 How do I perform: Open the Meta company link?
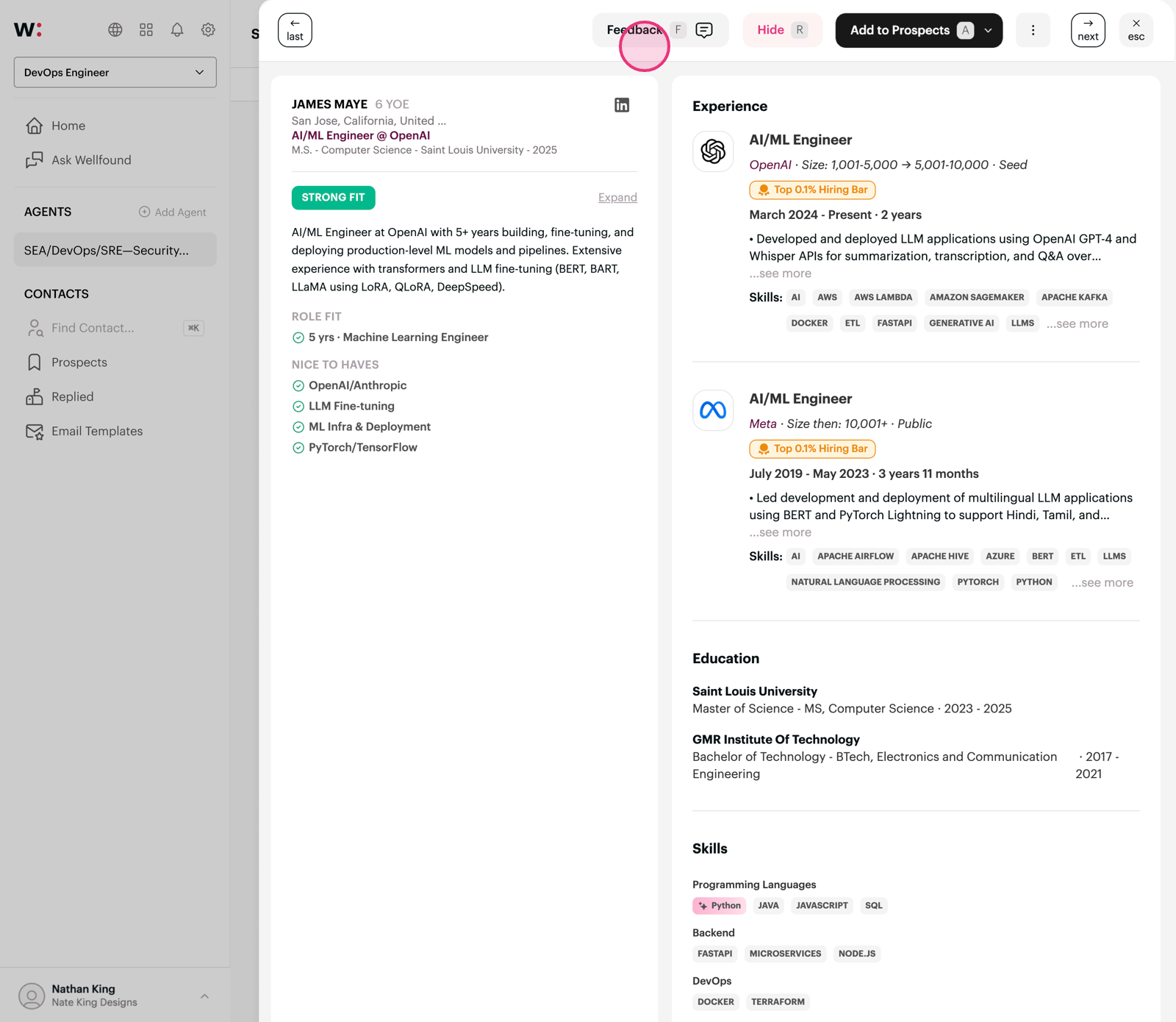763,424
